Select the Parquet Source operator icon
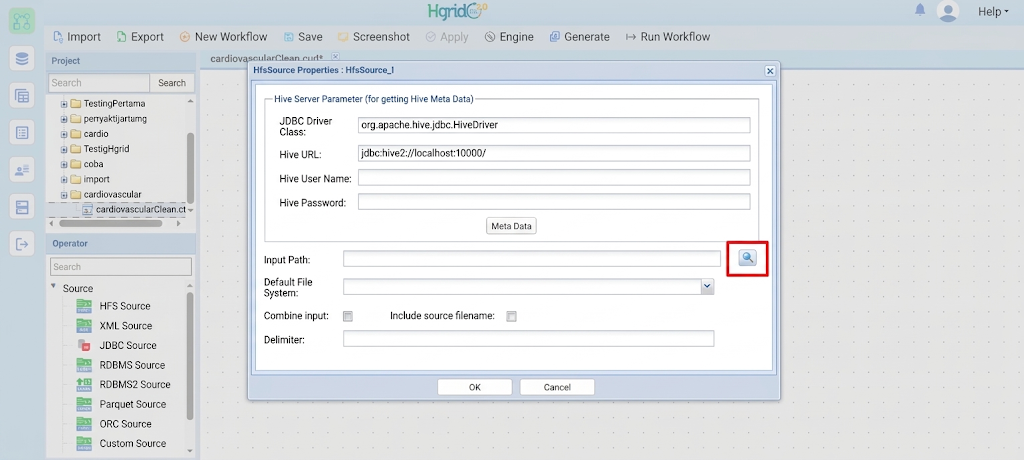This screenshot has height=460, width=1024. pos(84,404)
